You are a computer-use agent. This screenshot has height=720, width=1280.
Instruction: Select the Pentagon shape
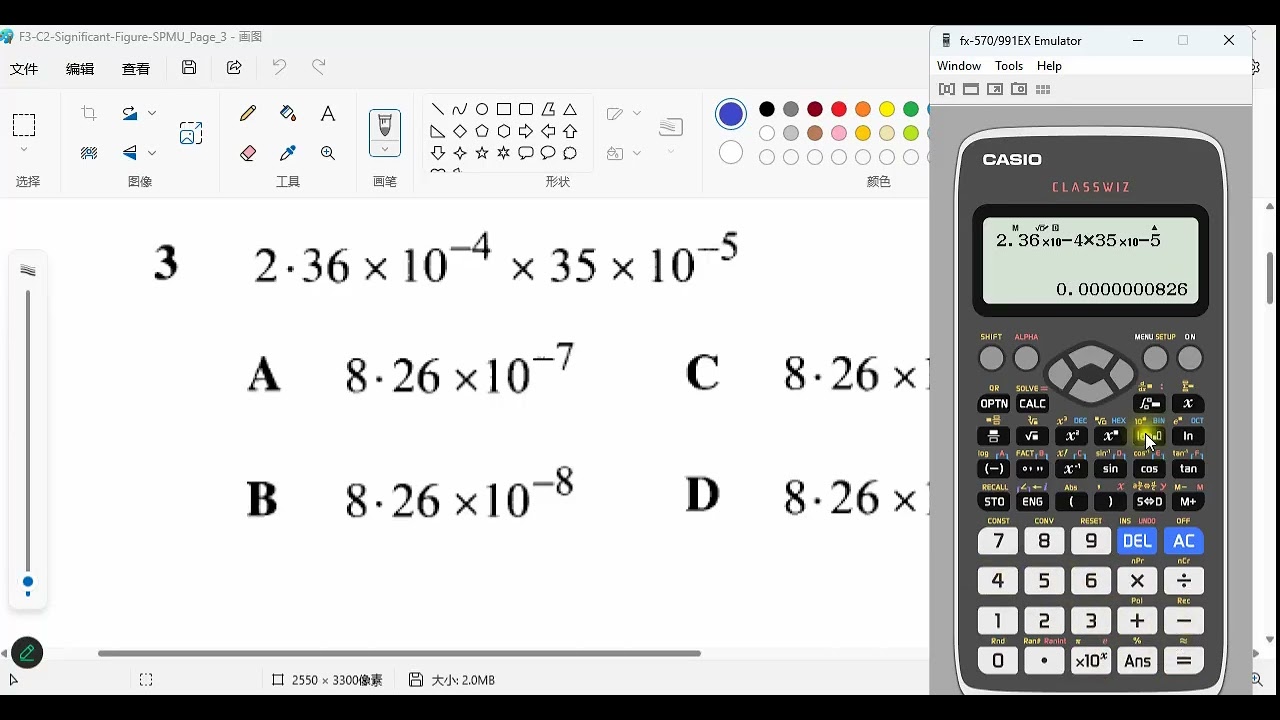click(482, 131)
